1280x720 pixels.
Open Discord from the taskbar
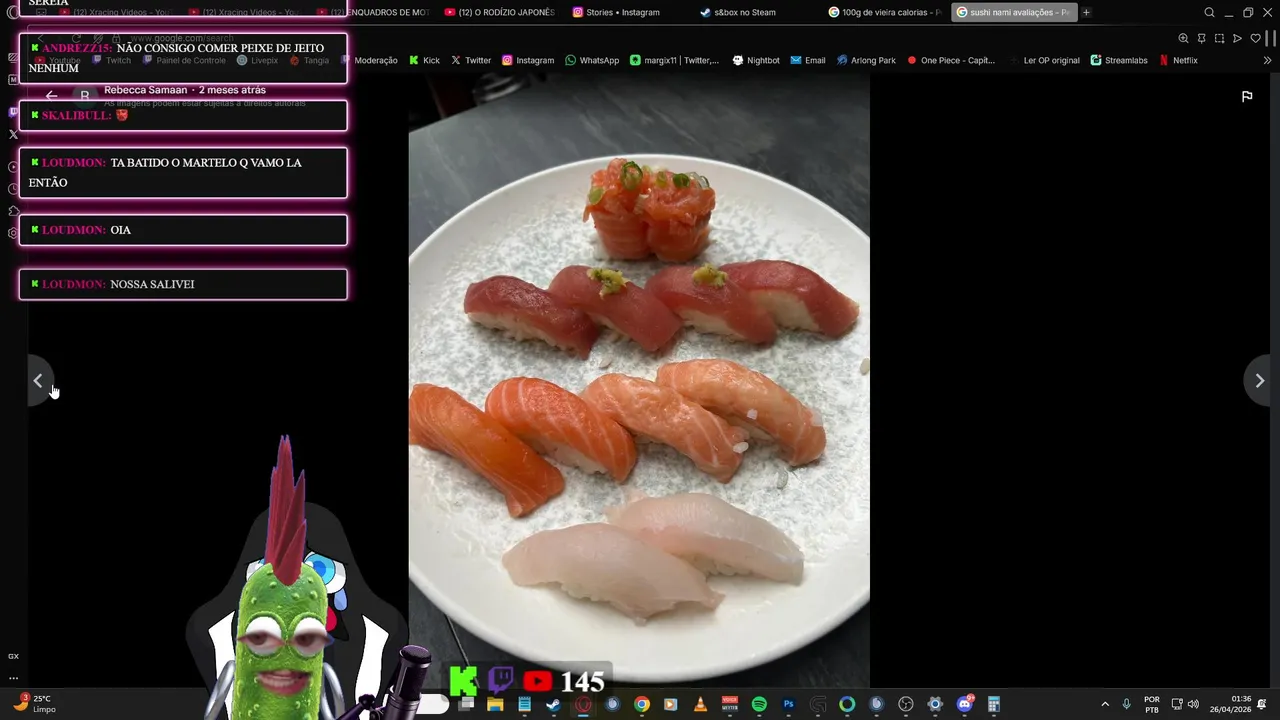pyautogui.click(x=965, y=704)
